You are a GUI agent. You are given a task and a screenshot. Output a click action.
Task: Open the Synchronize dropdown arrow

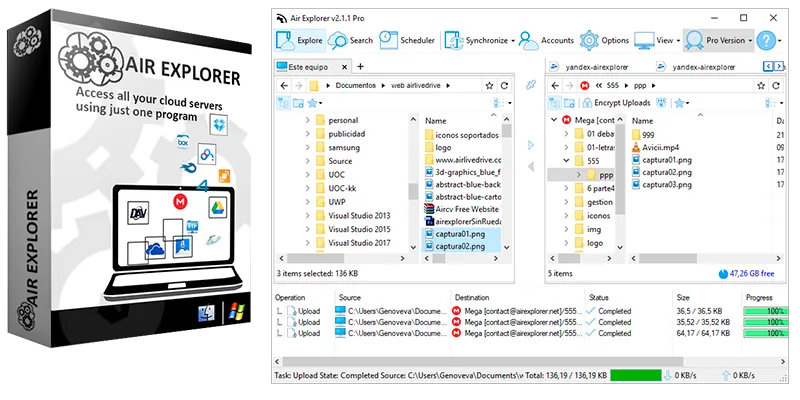pos(512,41)
